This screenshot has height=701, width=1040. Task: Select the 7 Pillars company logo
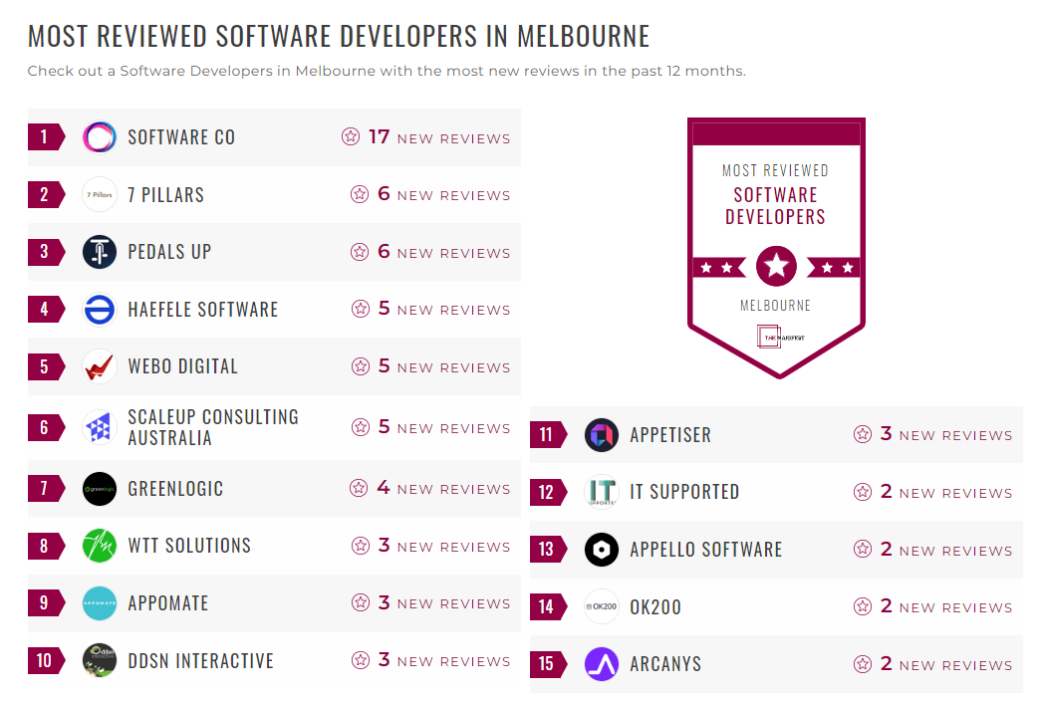point(99,194)
